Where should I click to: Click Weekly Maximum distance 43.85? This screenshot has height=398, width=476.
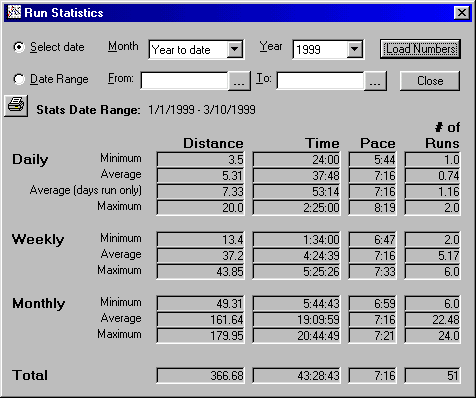coord(200,271)
